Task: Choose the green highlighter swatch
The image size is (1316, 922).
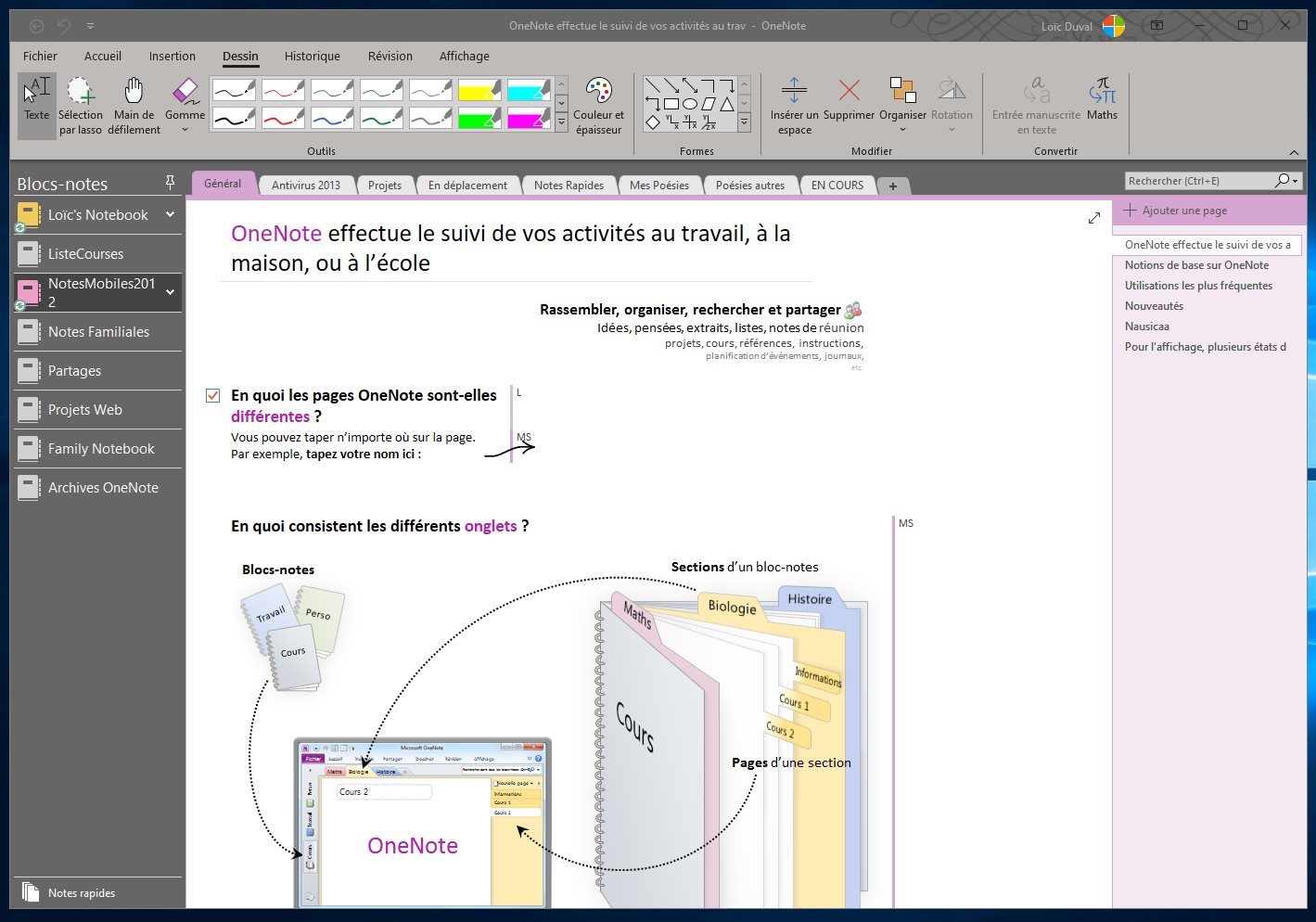Action: 480,119
